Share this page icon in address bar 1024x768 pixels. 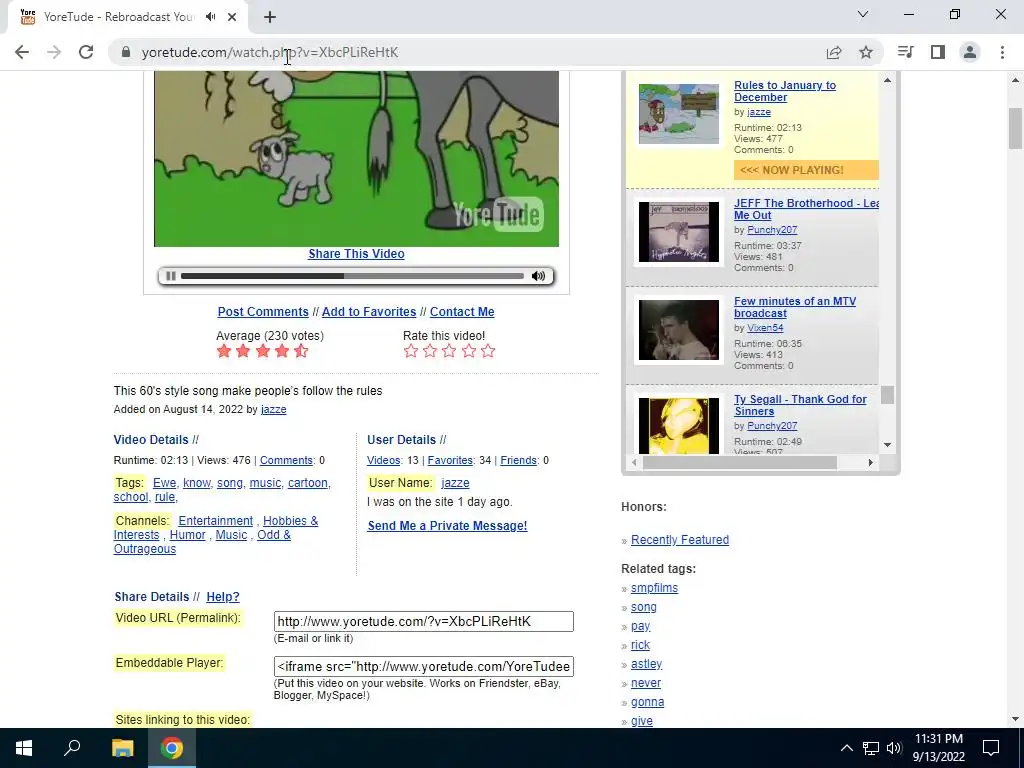[x=834, y=52]
